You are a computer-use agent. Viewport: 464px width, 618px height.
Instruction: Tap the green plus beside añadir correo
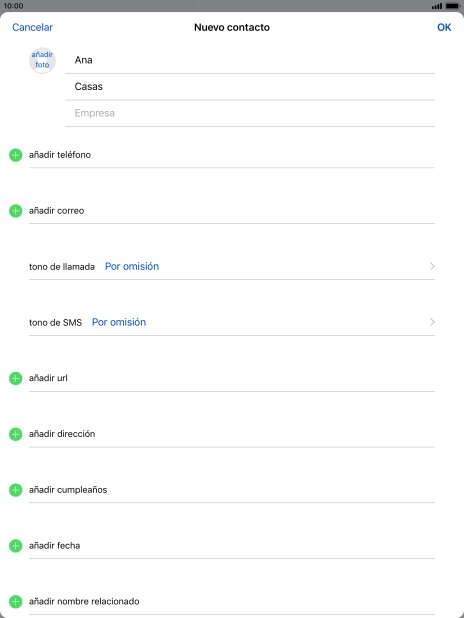click(x=15, y=211)
